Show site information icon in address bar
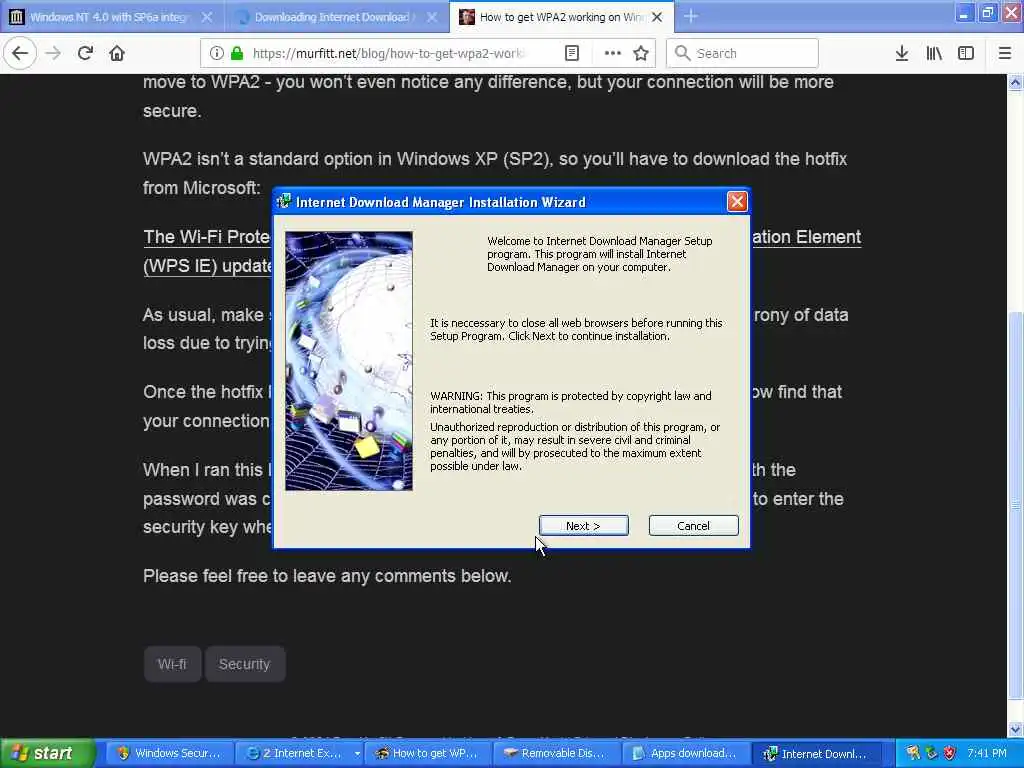1024x768 pixels. 217,54
